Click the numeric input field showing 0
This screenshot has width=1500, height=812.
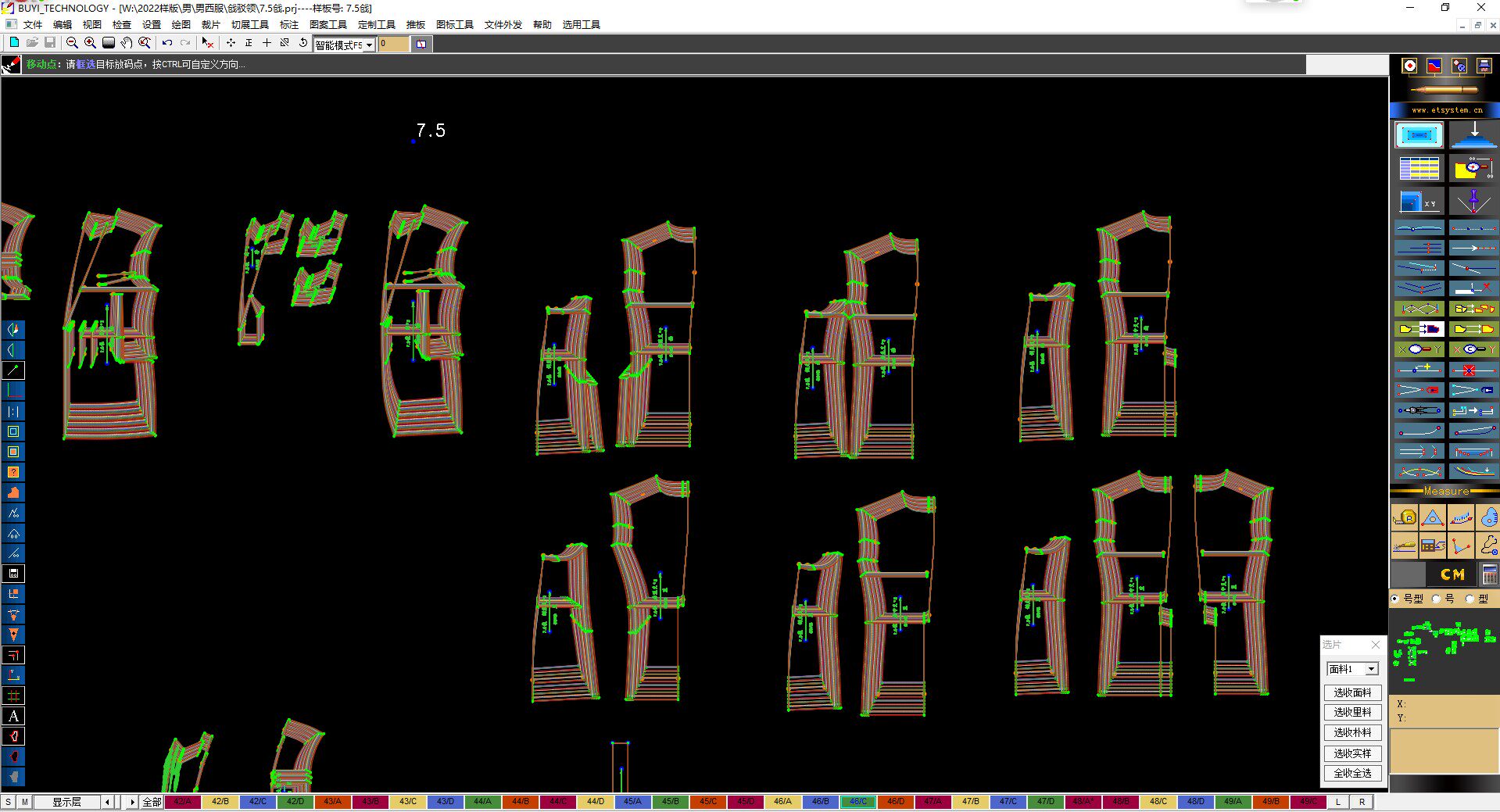click(x=393, y=44)
